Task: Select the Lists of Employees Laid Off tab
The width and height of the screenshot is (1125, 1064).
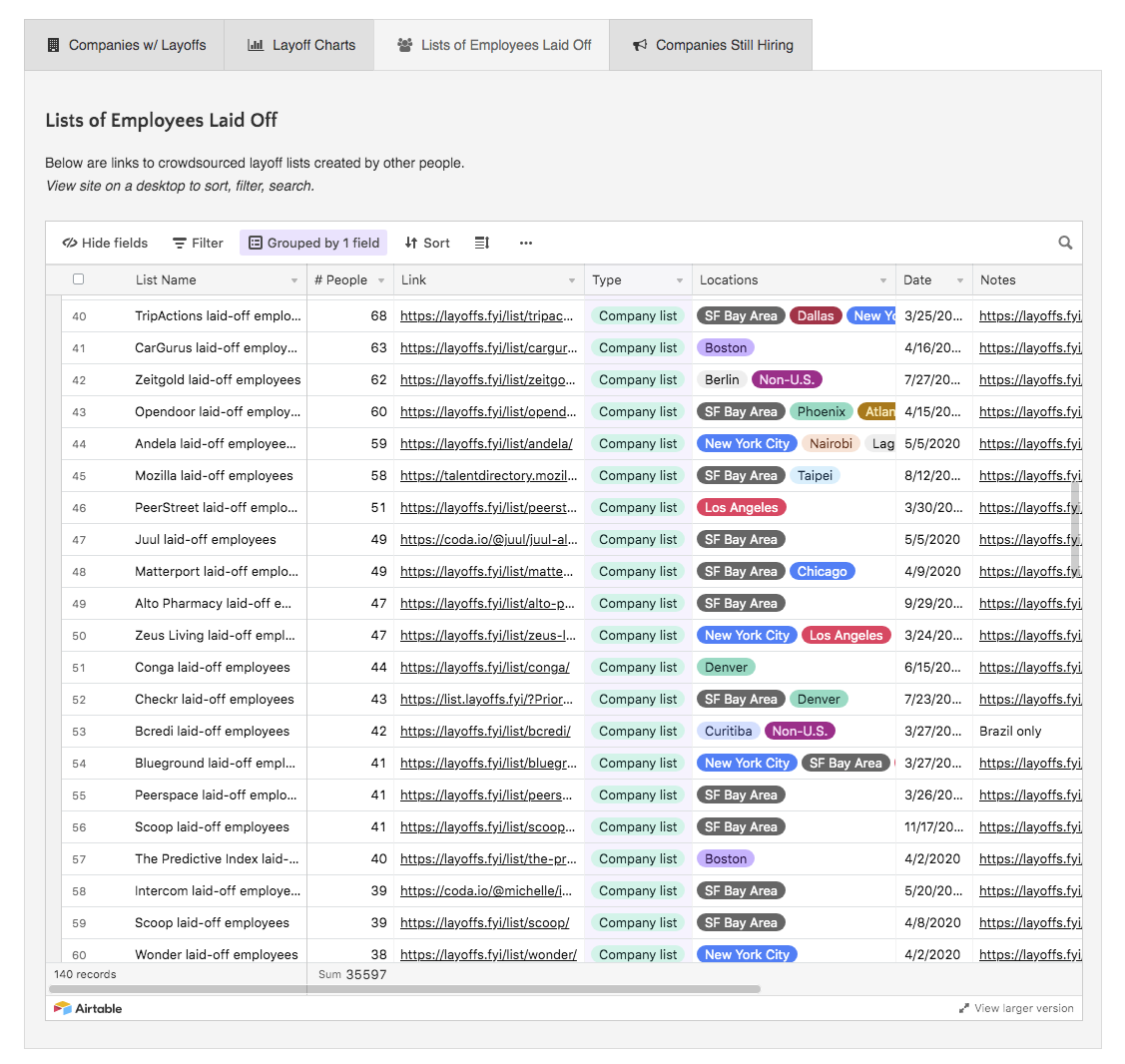Action: tap(491, 45)
